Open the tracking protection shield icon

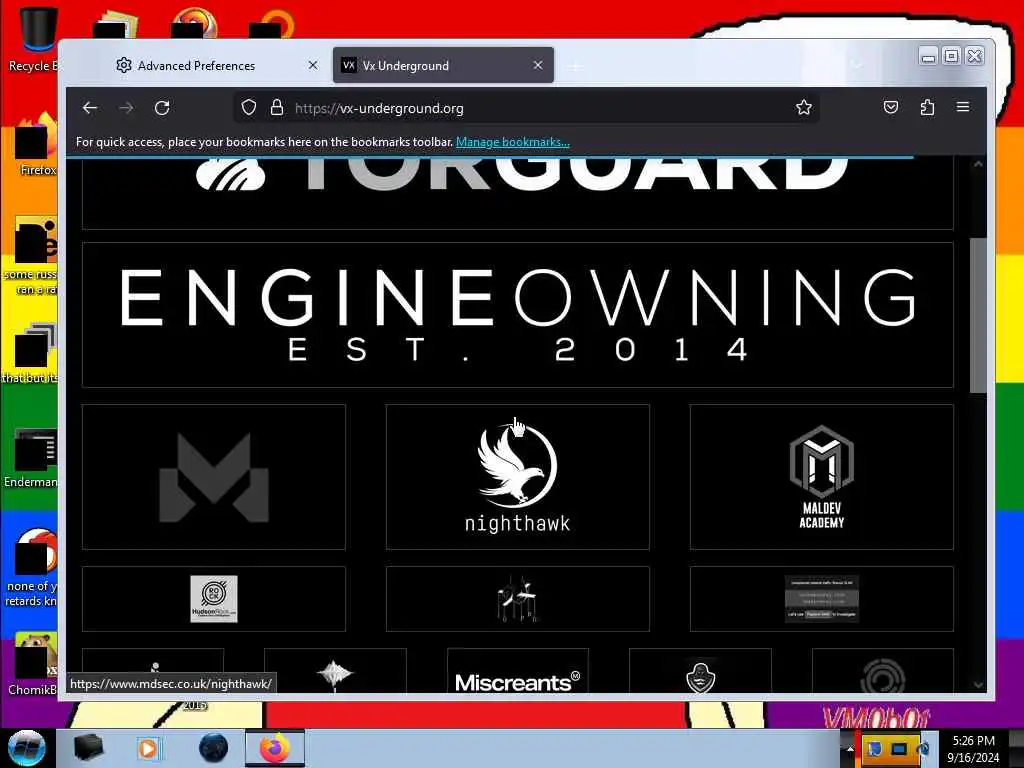(x=249, y=108)
